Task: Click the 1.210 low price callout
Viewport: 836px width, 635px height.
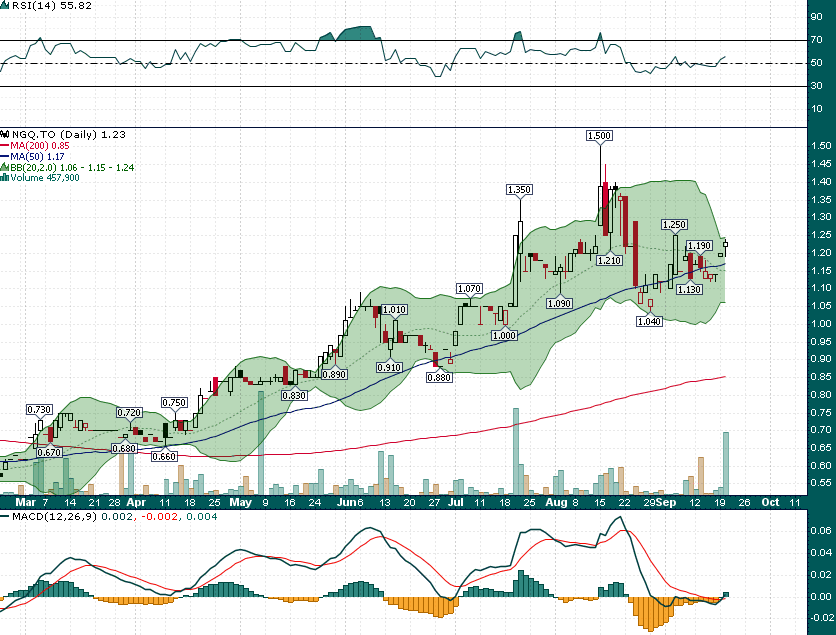Action: point(609,260)
